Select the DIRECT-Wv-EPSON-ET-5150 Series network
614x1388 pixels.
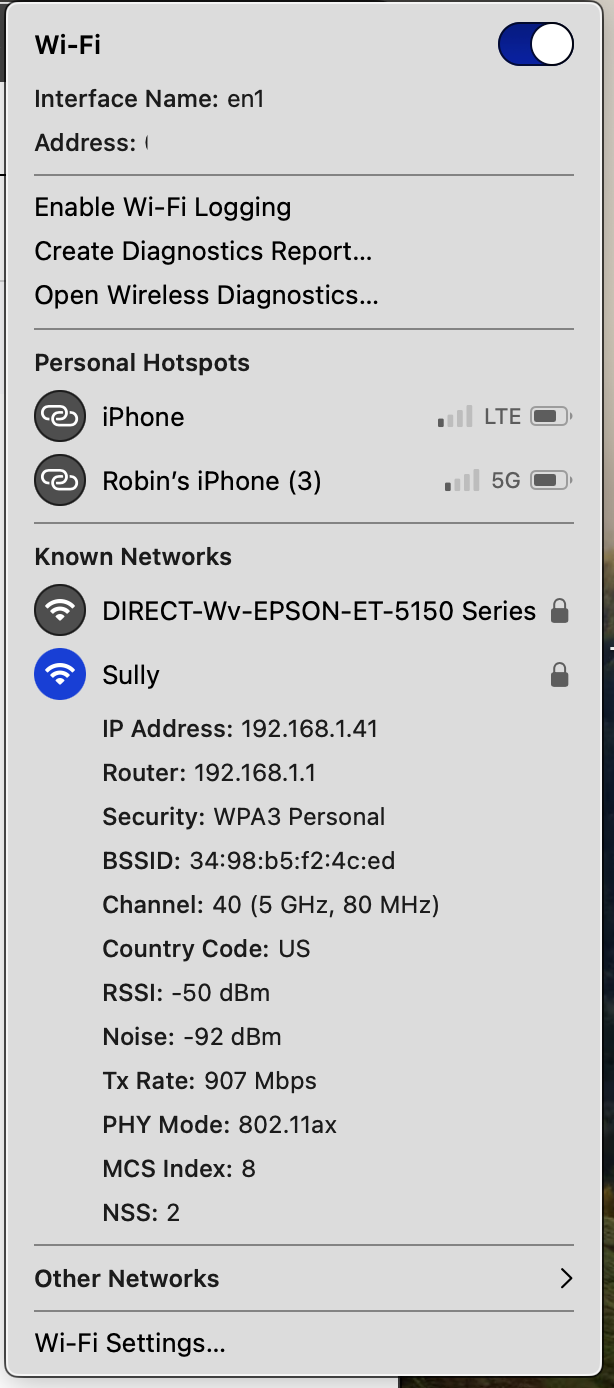point(319,610)
